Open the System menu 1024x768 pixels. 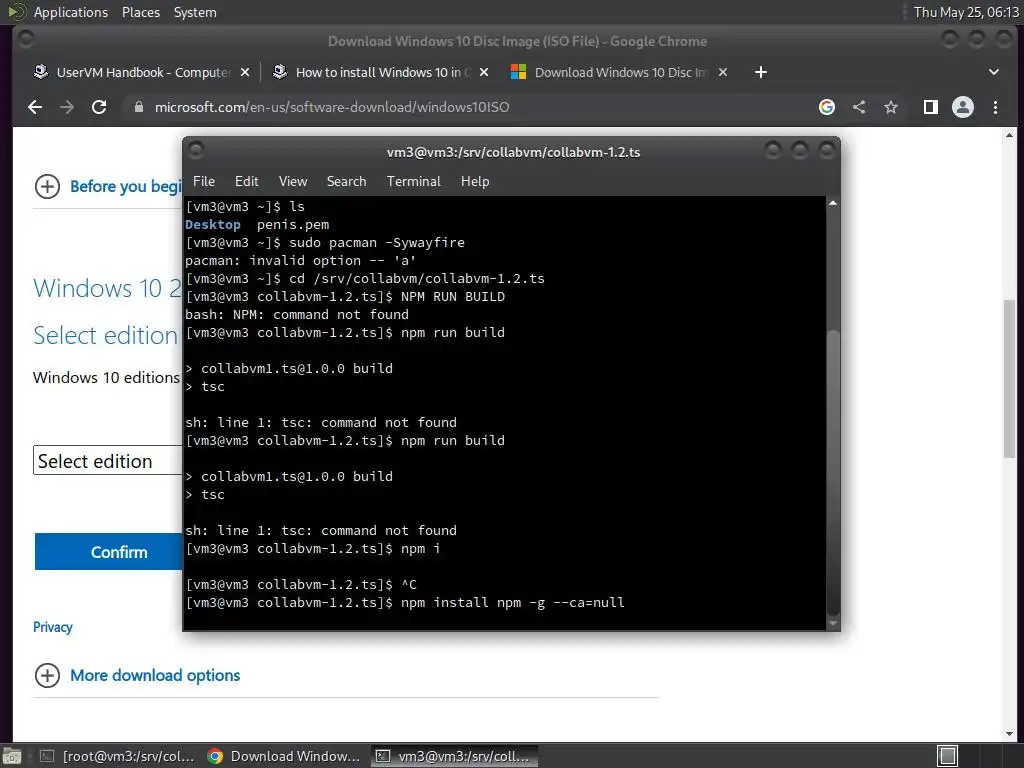coord(195,12)
